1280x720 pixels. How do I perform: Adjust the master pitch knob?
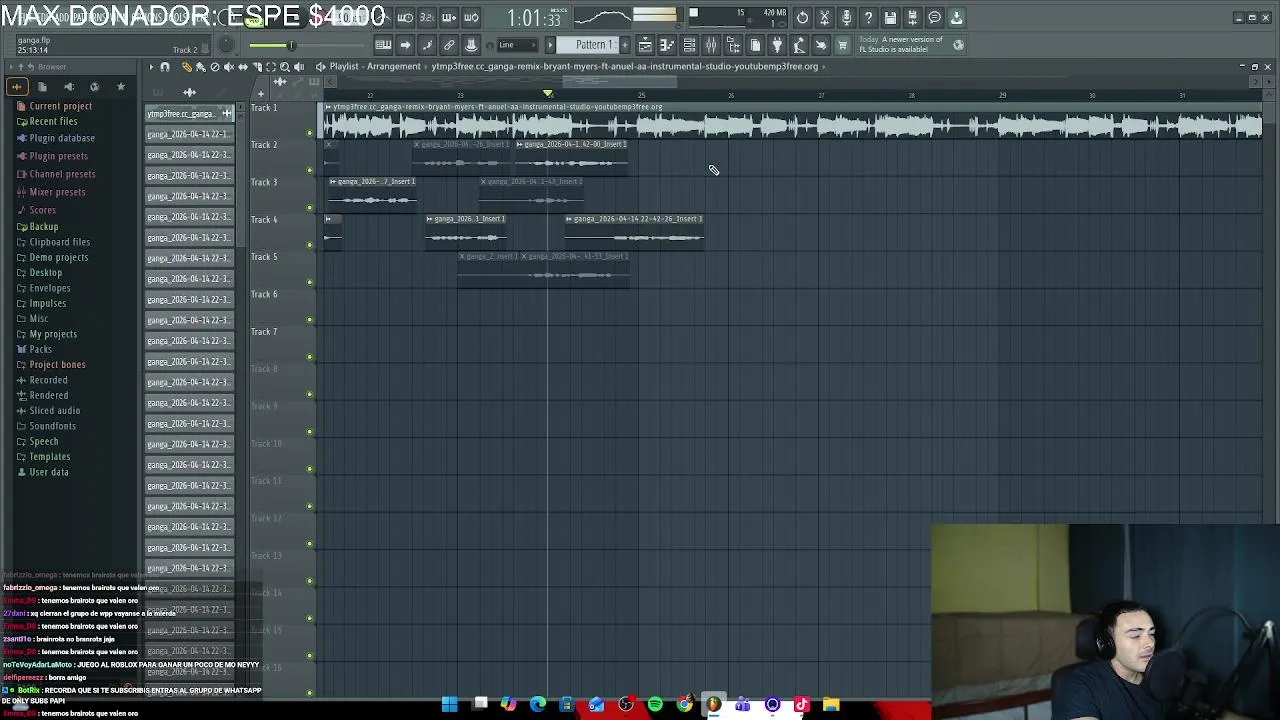(228, 45)
